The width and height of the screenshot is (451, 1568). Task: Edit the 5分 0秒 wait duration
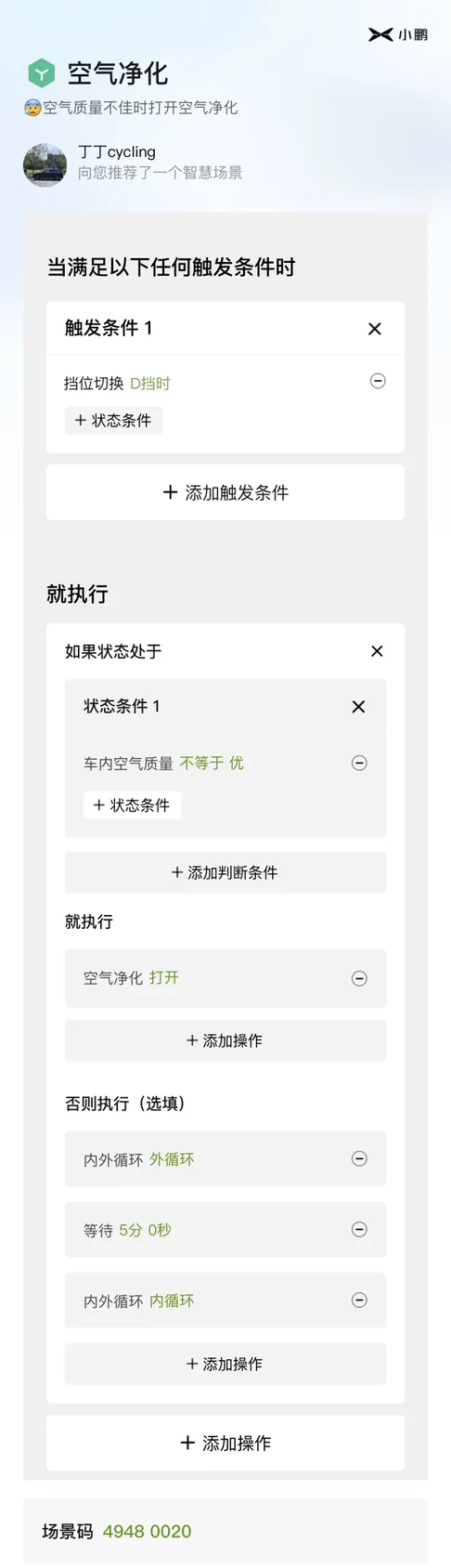(x=146, y=1230)
